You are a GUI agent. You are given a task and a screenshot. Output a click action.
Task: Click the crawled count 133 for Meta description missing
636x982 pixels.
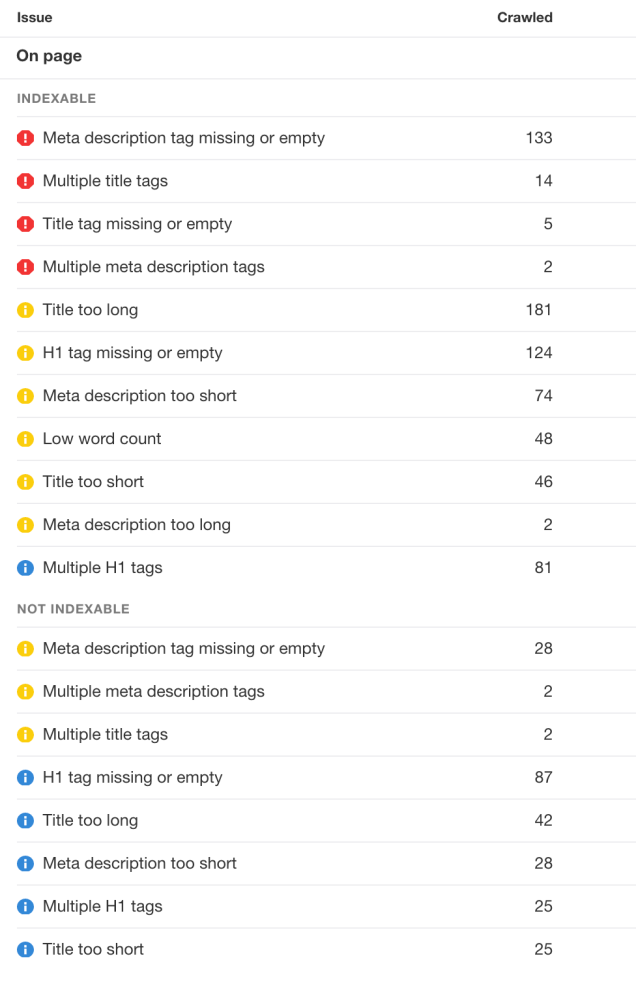(x=538, y=138)
